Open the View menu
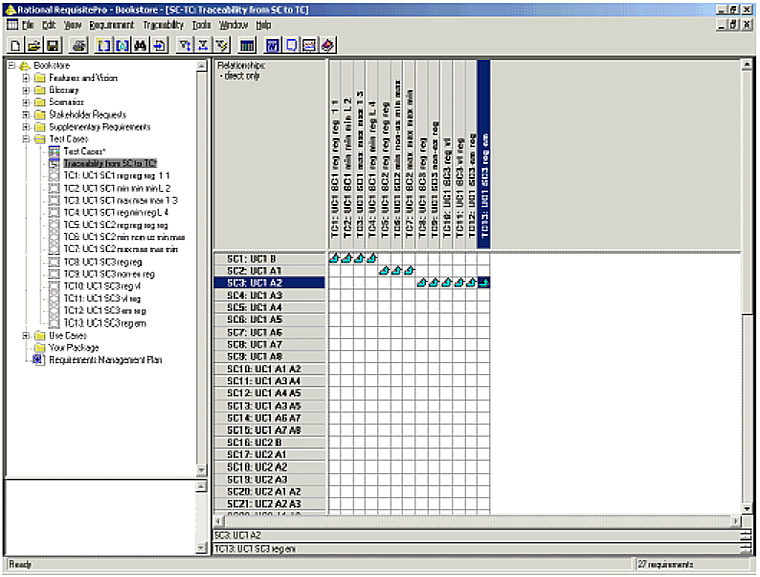Image resolution: width=760 pixels, height=577 pixels. pos(73,25)
